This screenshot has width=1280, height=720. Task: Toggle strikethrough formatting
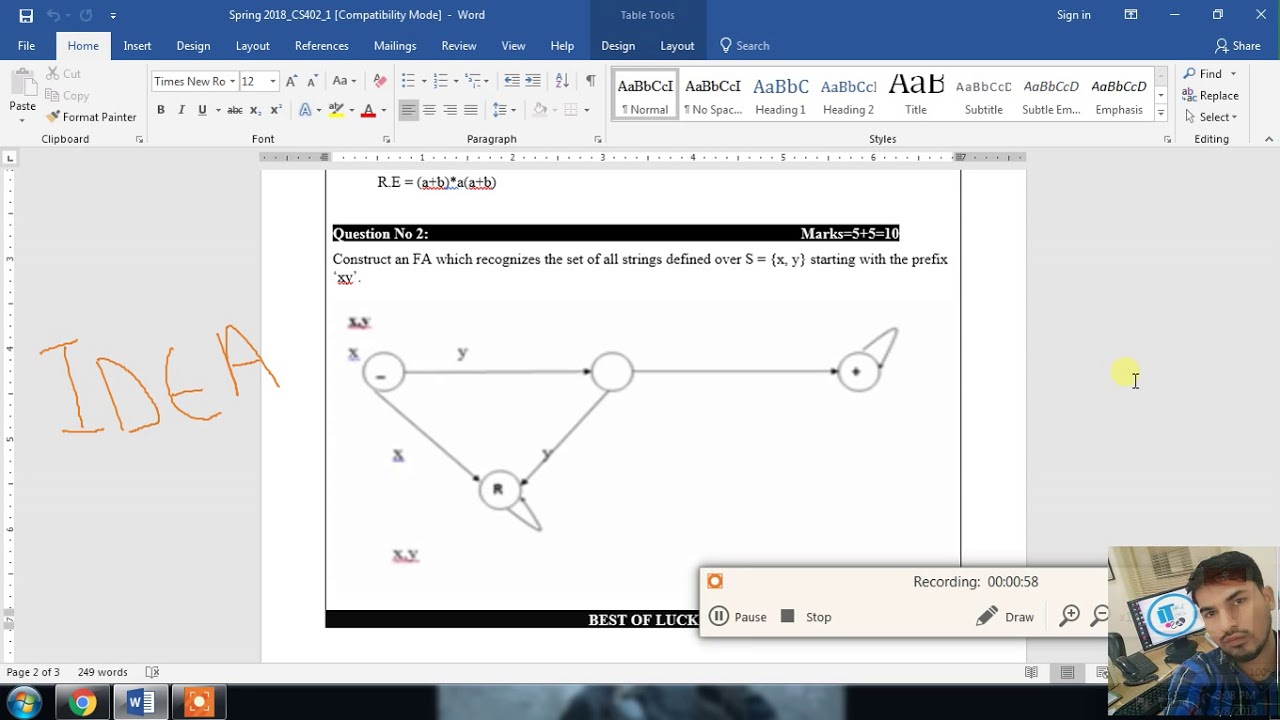(234, 110)
